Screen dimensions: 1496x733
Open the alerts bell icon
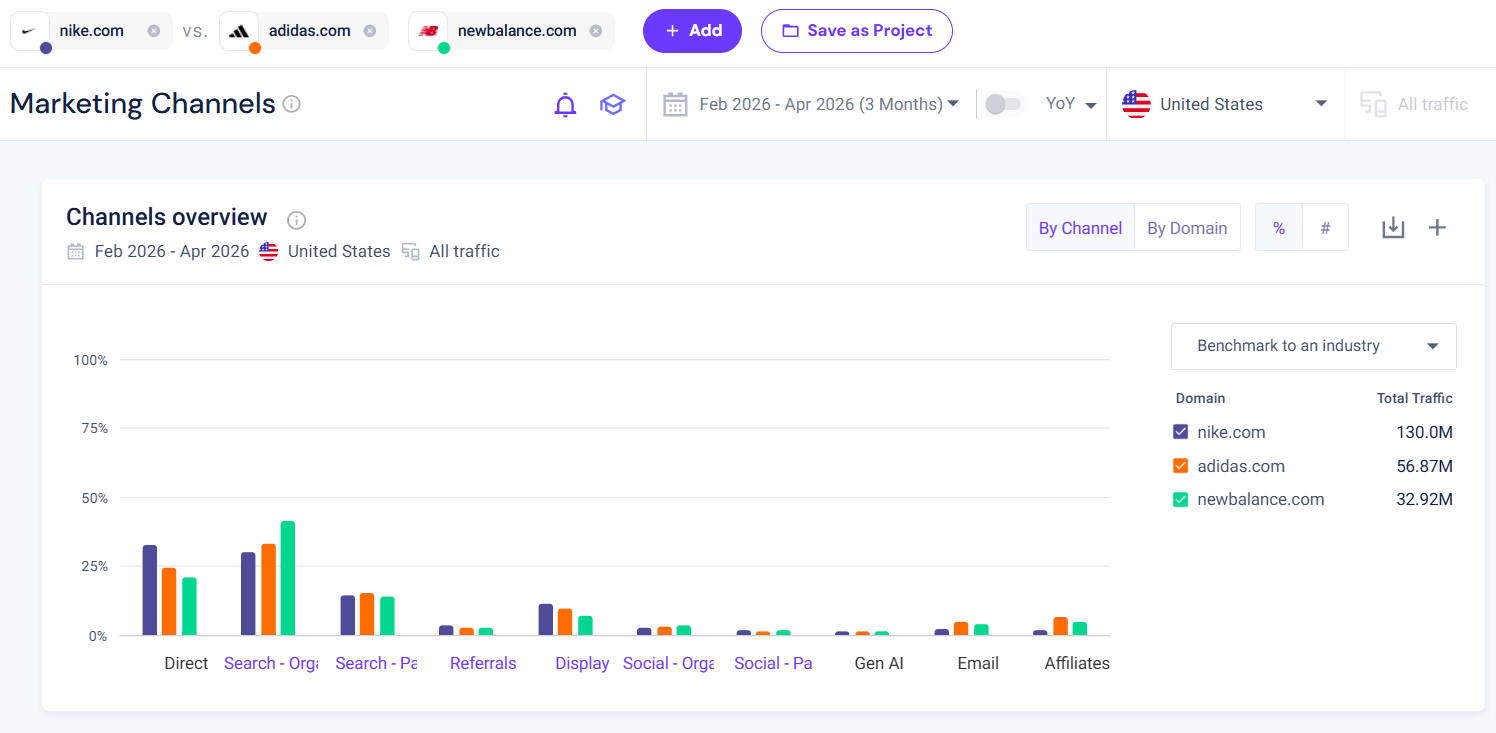(566, 104)
